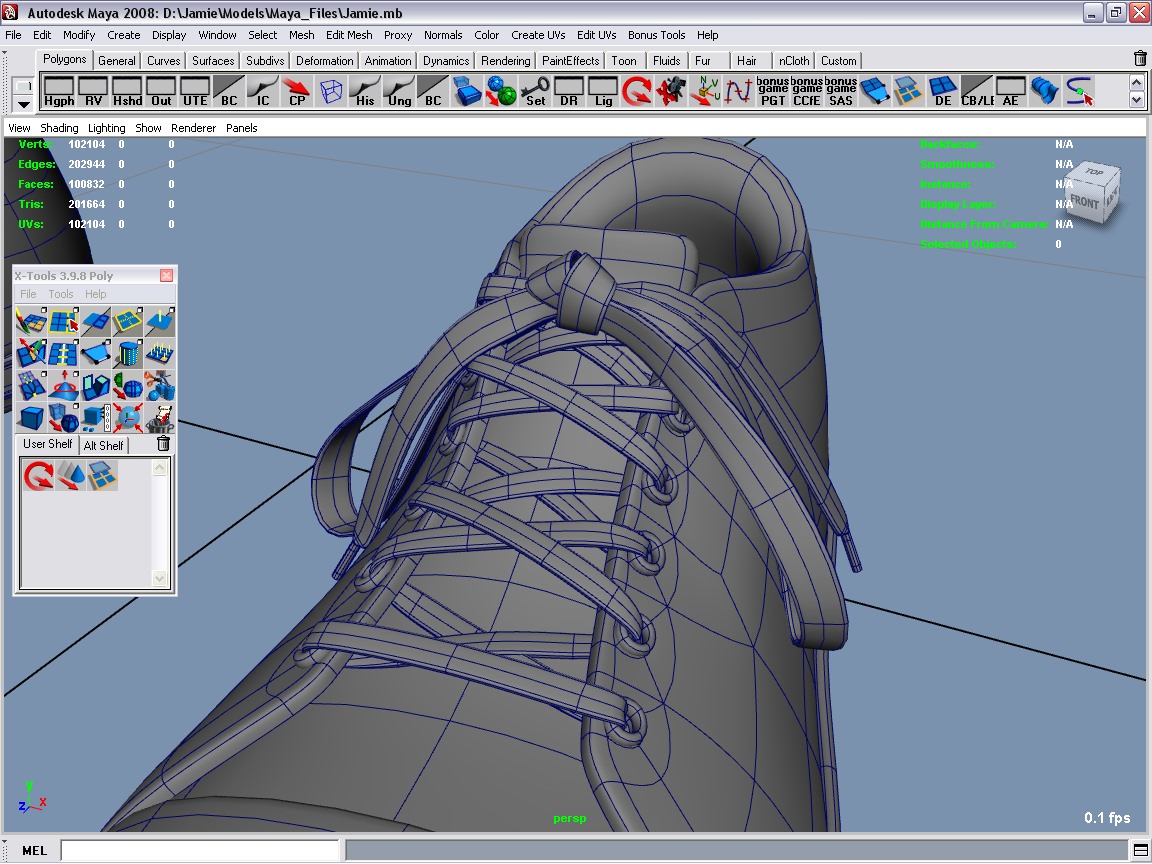Select X-Tools plain blue cube tool
The image size is (1152, 864).
tap(31, 418)
